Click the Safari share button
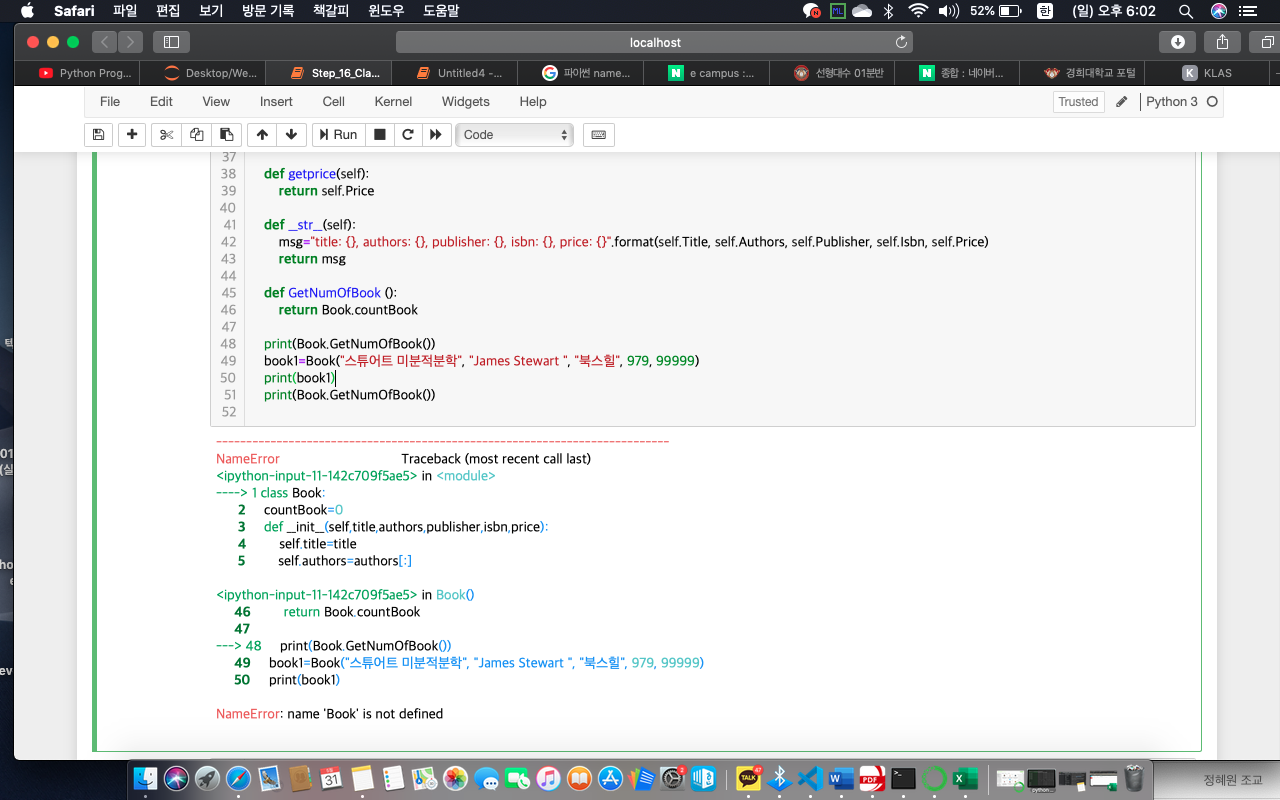This screenshot has height=800, width=1280. click(1222, 42)
